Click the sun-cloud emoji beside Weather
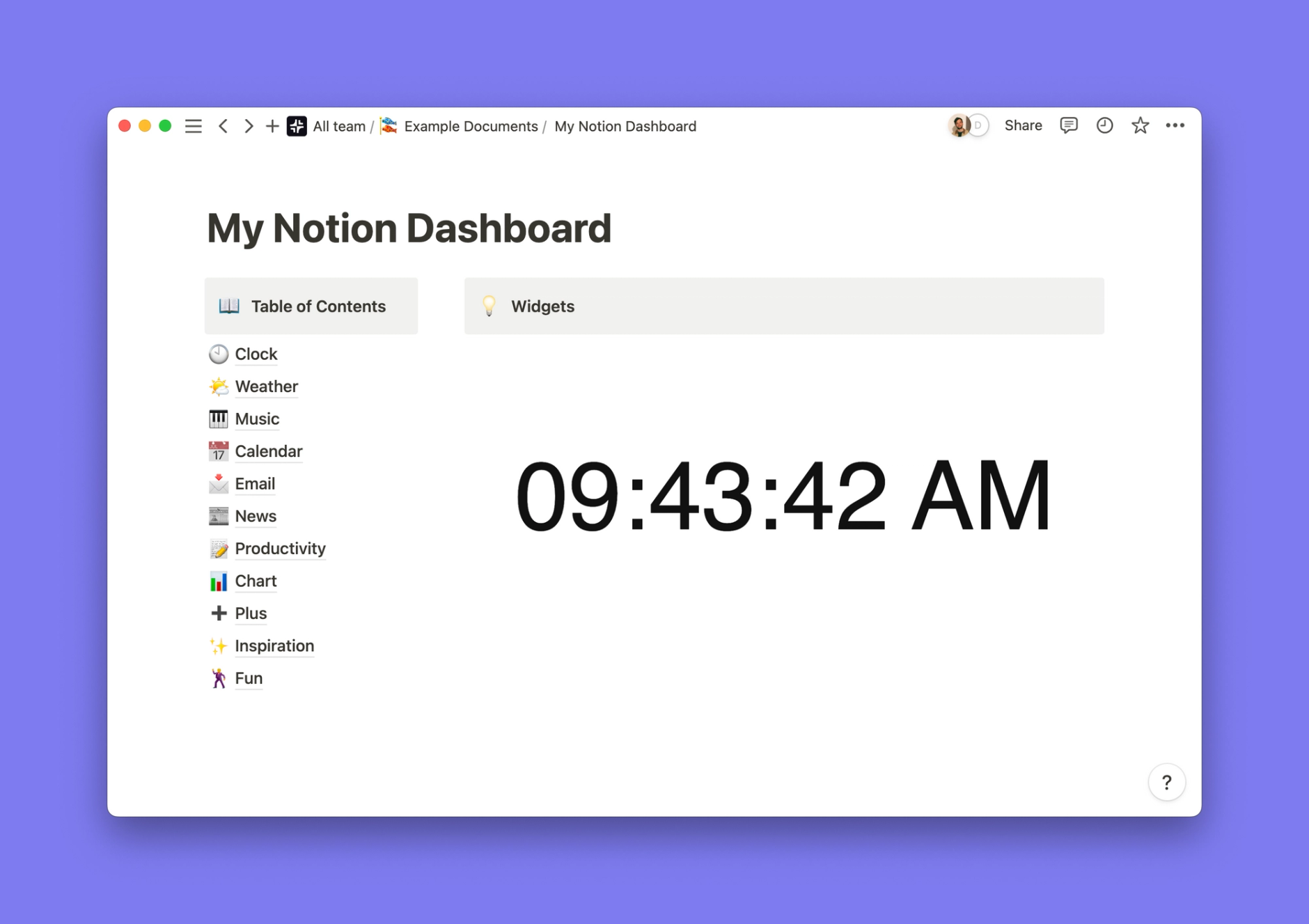Image resolution: width=1309 pixels, height=924 pixels. click(219, 386)
